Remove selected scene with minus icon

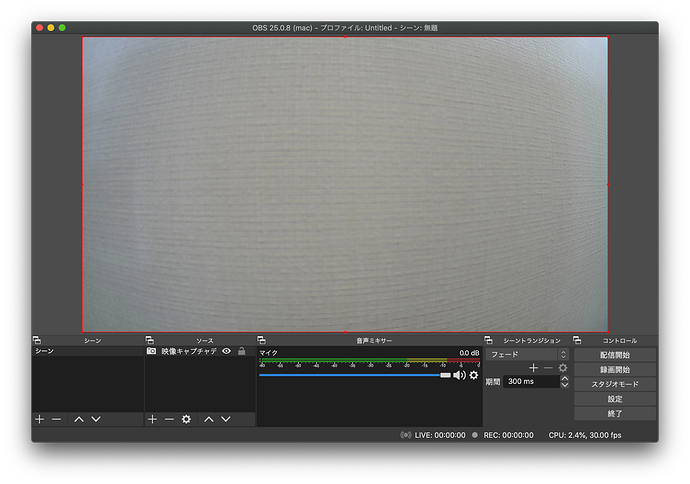pyautogui.click(x=56, y=419)
